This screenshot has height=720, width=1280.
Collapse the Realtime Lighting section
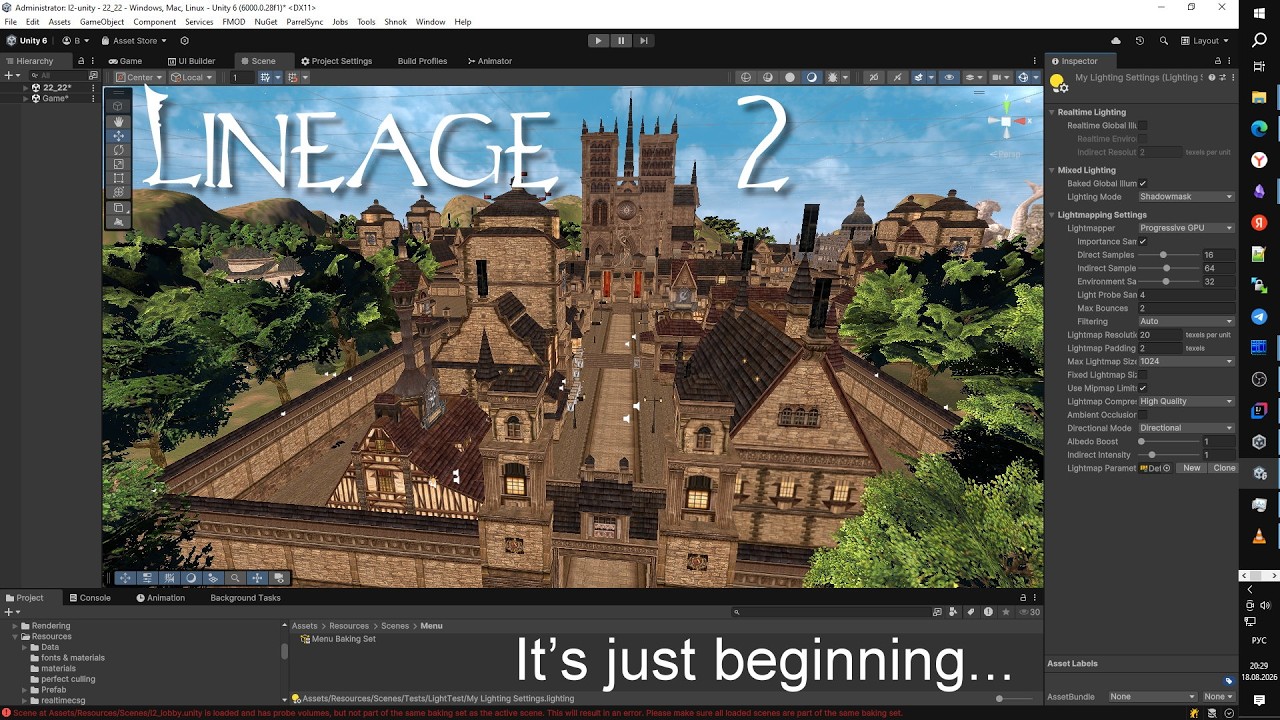coord(1053,112)
